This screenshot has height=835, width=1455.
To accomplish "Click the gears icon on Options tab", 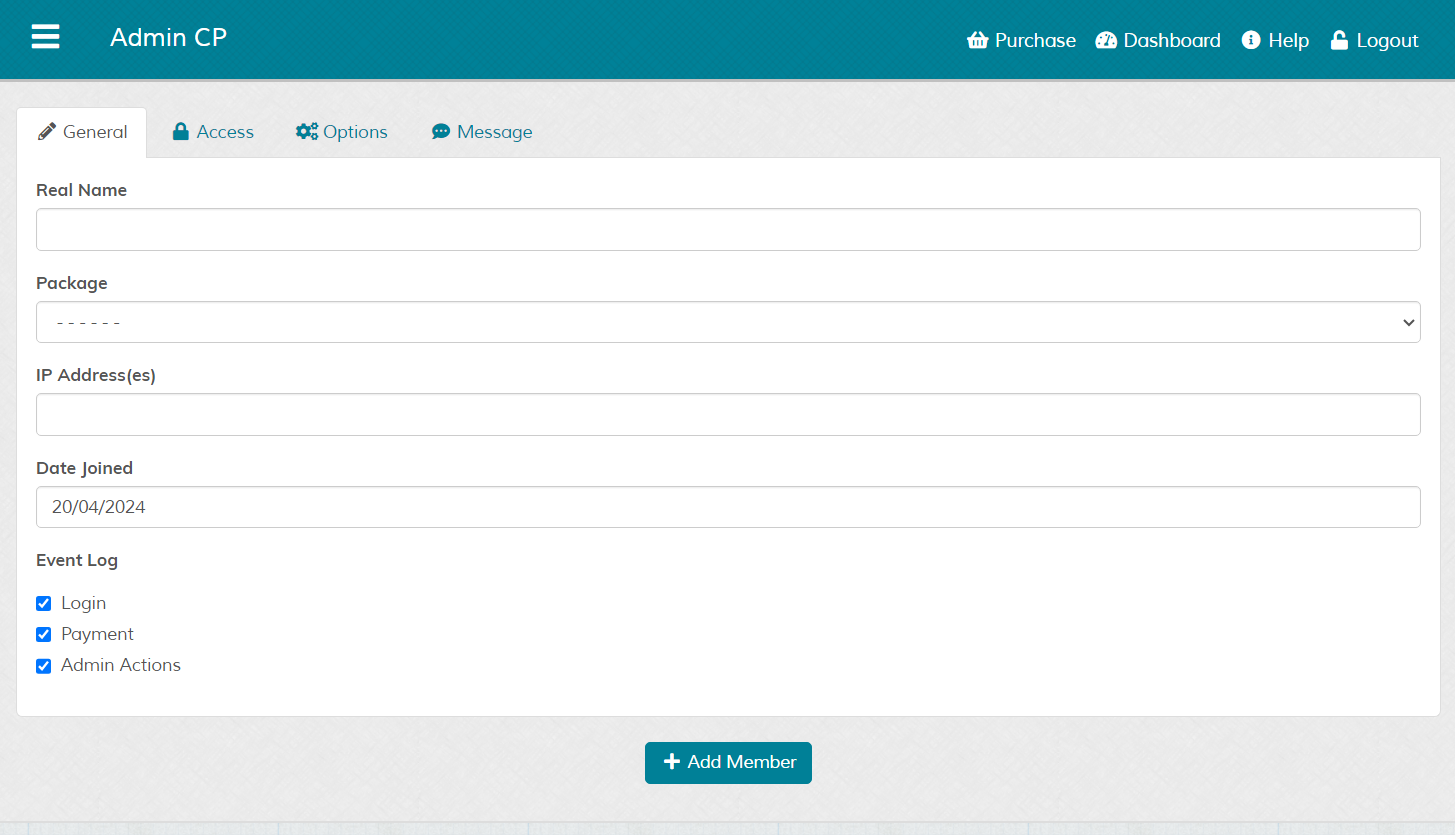I will tap(306, 132).
